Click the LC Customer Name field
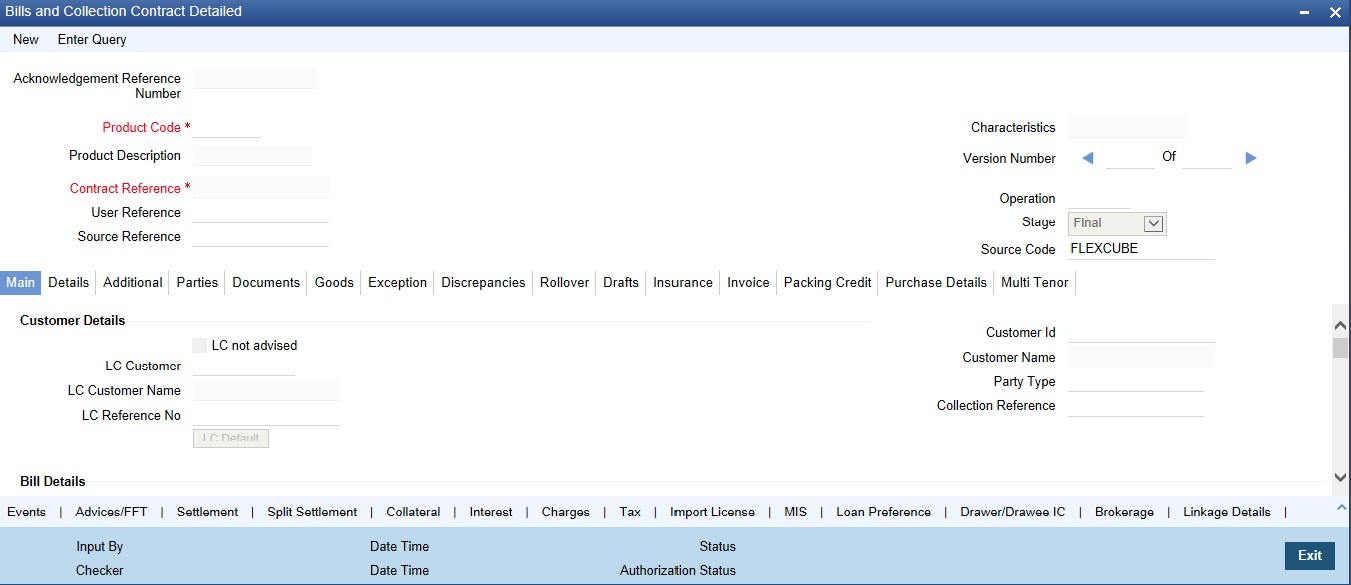The image size is (1351, 585). tap(266, 390)
